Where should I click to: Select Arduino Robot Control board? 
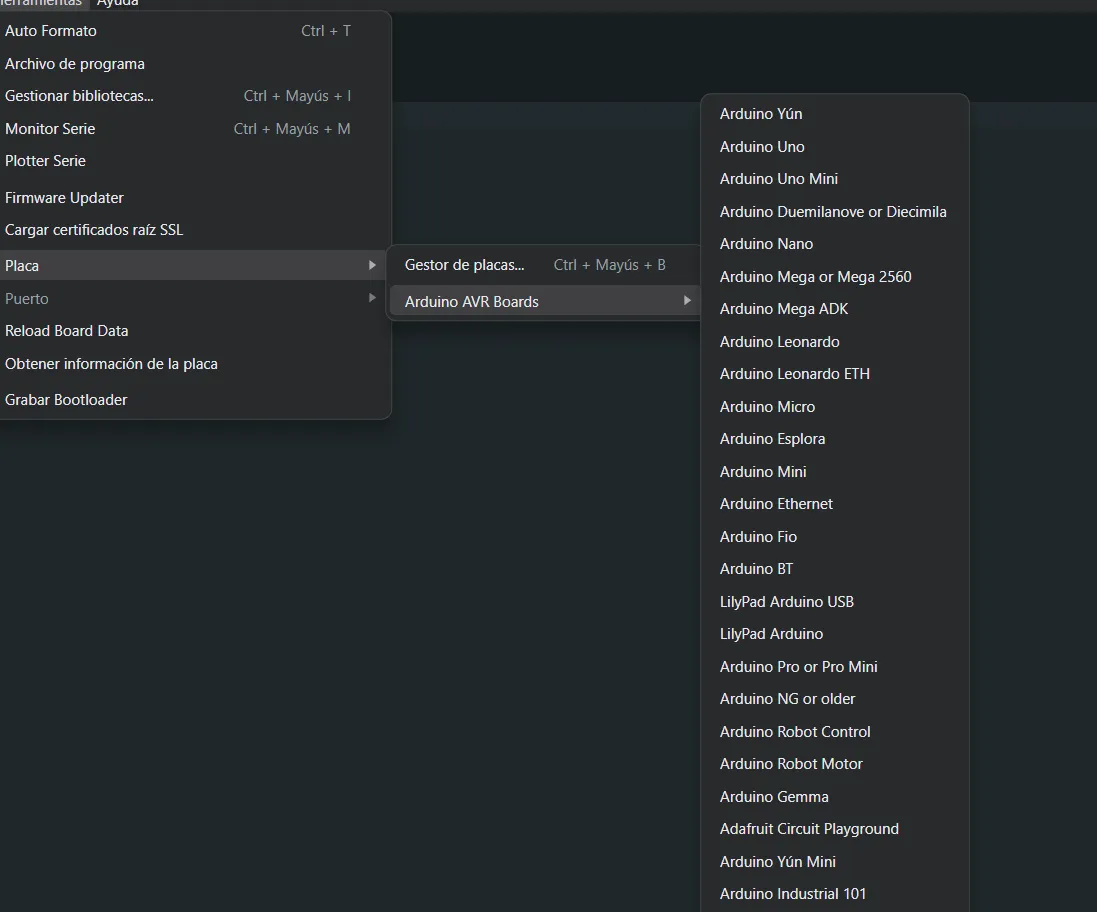(835, 732)
